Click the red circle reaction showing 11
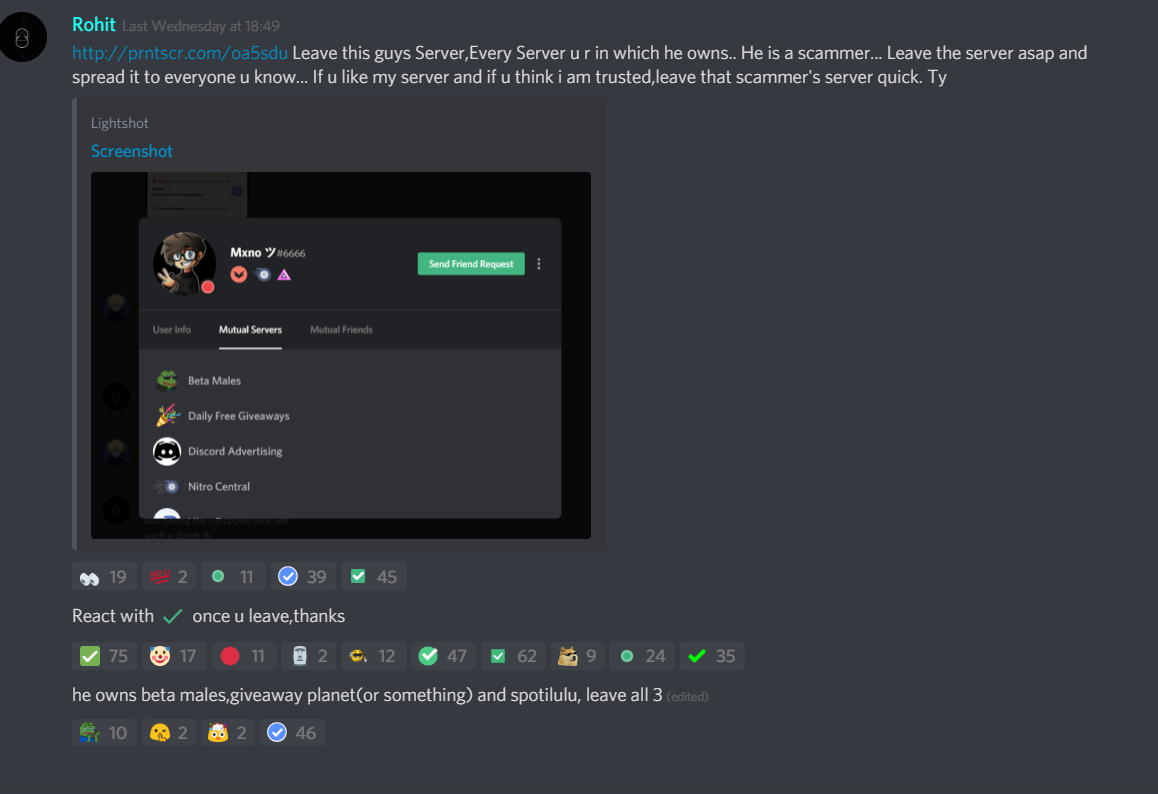 click(x=244, y=656)
